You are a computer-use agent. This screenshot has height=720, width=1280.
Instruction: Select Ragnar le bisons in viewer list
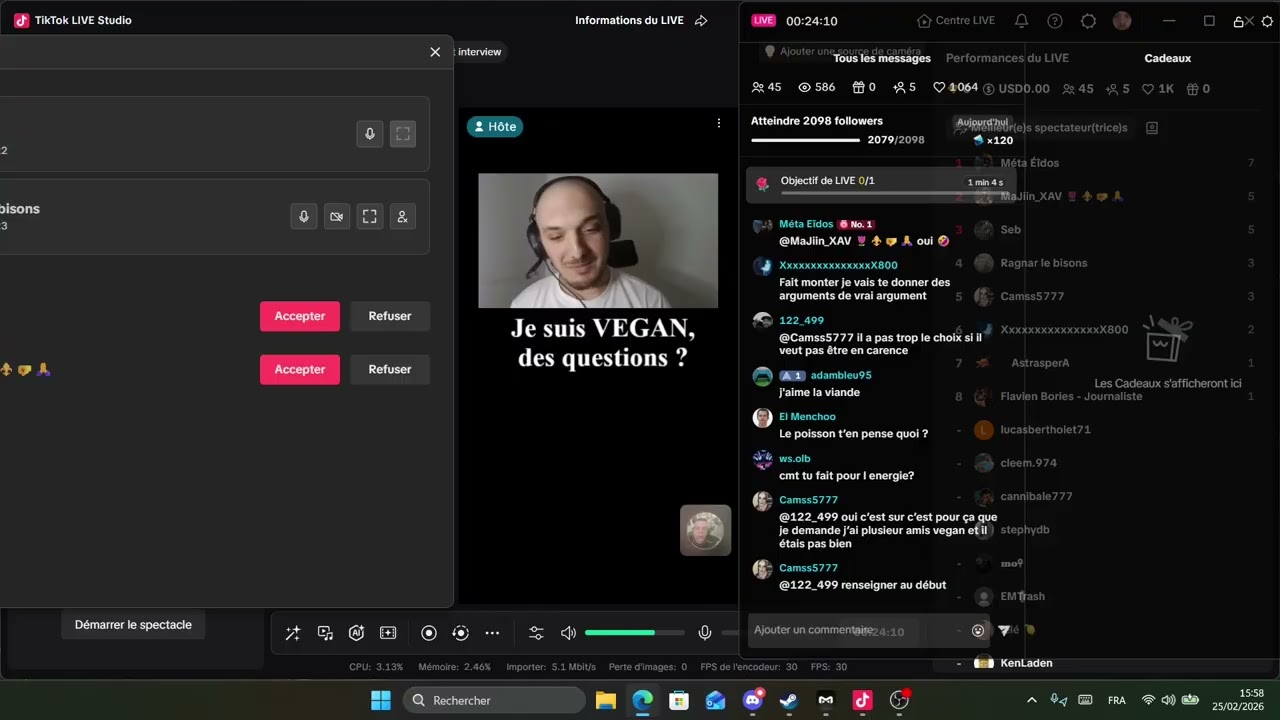click(1044, 263)
